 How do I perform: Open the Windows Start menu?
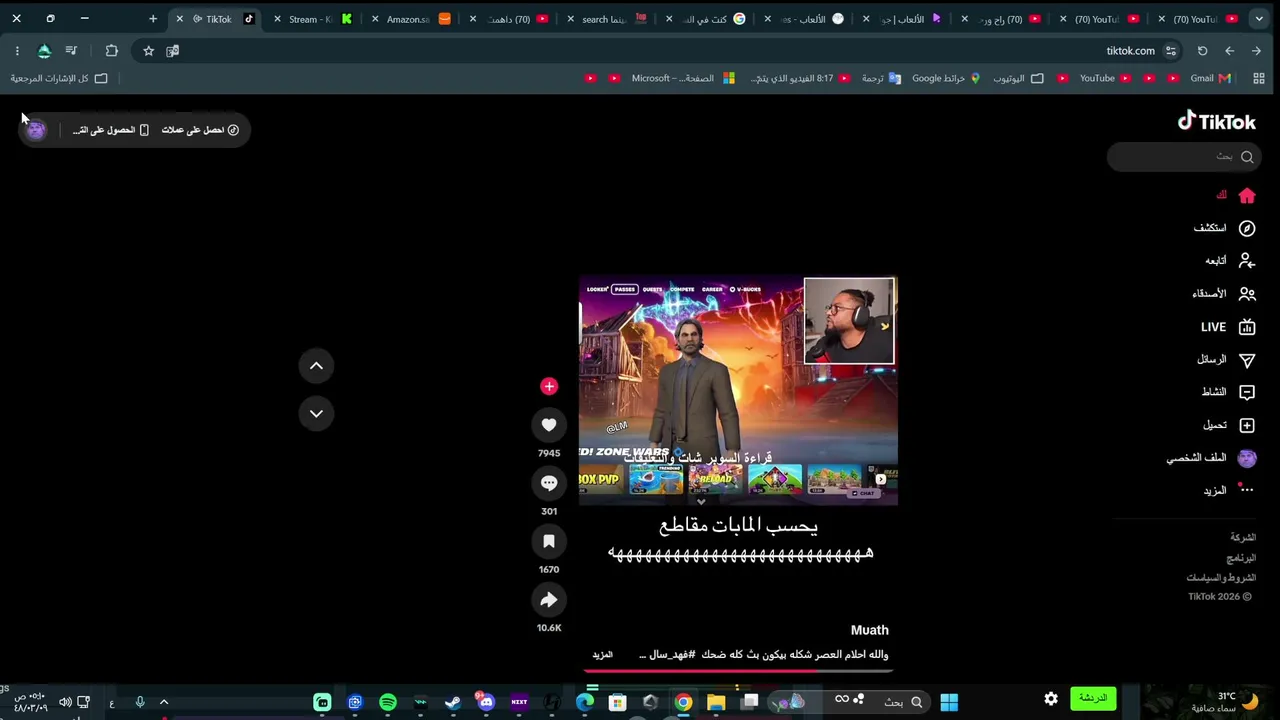pos(949,702)
